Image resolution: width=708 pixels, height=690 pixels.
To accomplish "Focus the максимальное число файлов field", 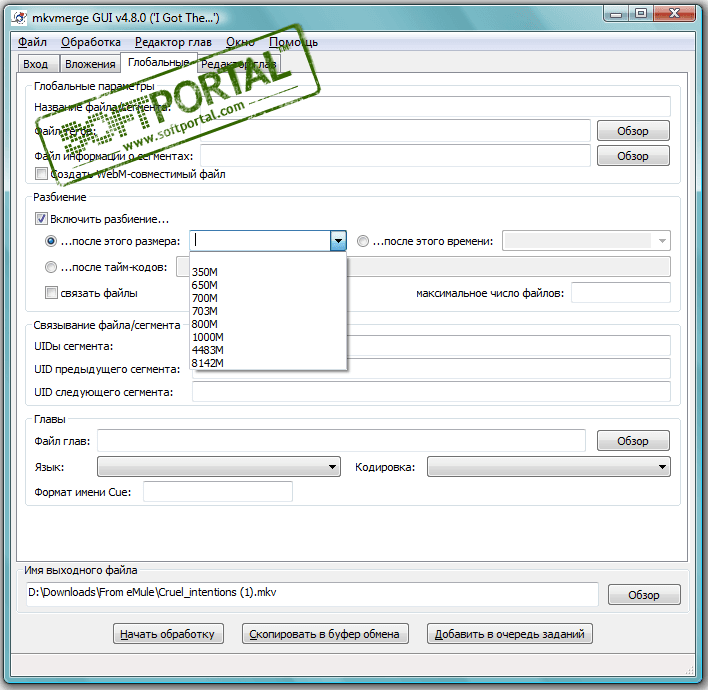I will (x=621, y=293).
